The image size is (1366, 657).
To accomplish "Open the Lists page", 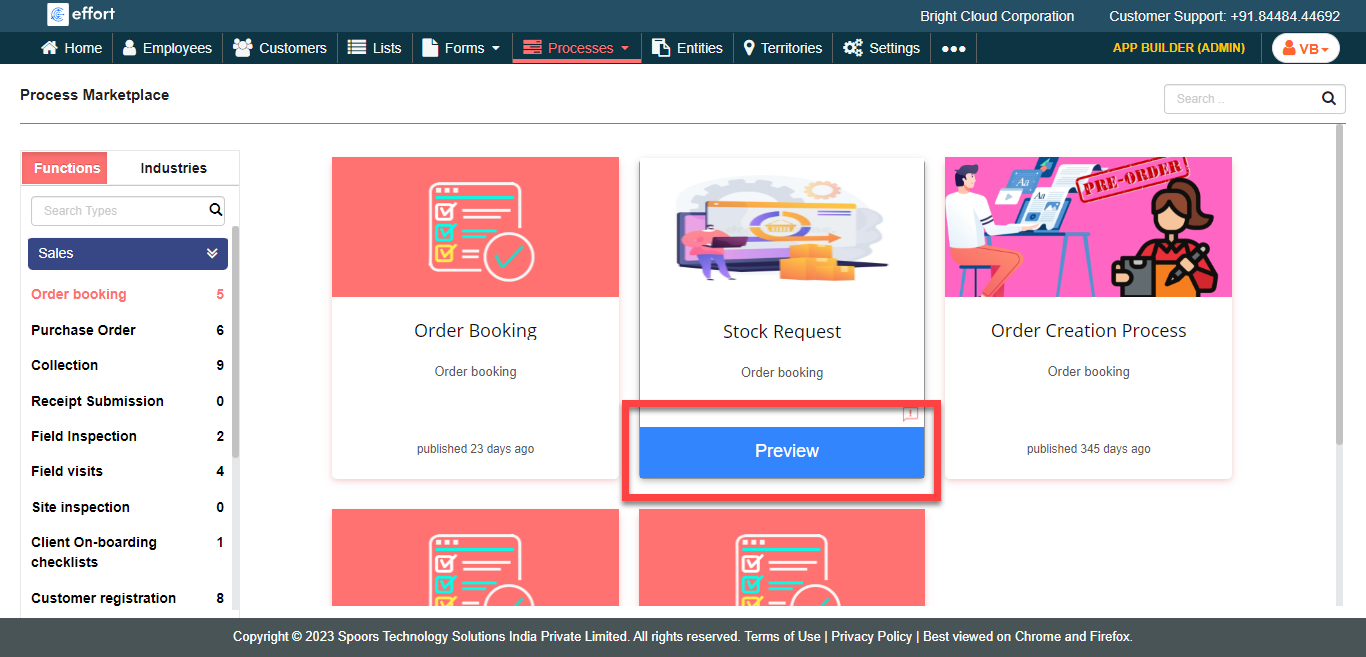I will click(x=375, y=48).
